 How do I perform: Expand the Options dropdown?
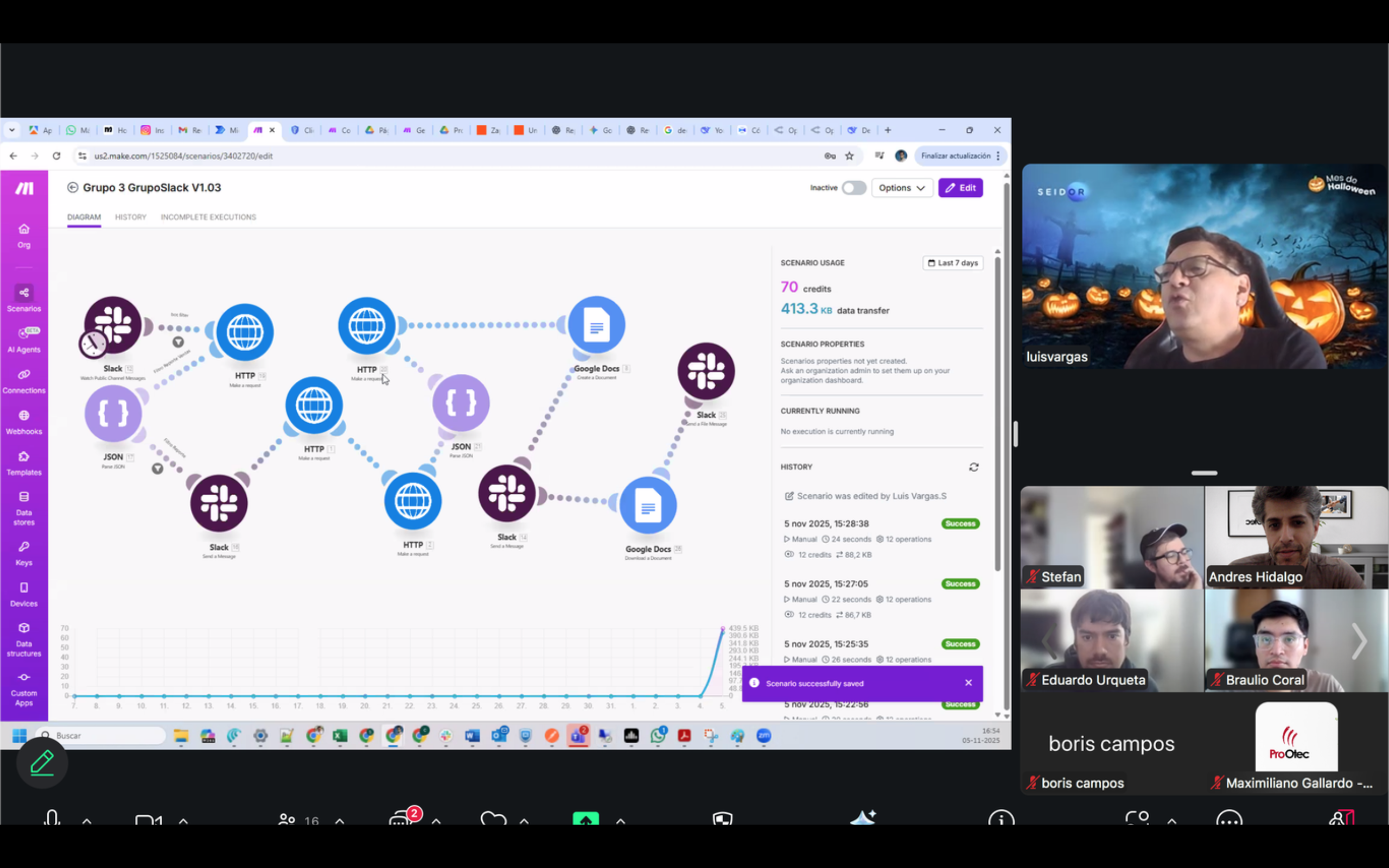901,188
